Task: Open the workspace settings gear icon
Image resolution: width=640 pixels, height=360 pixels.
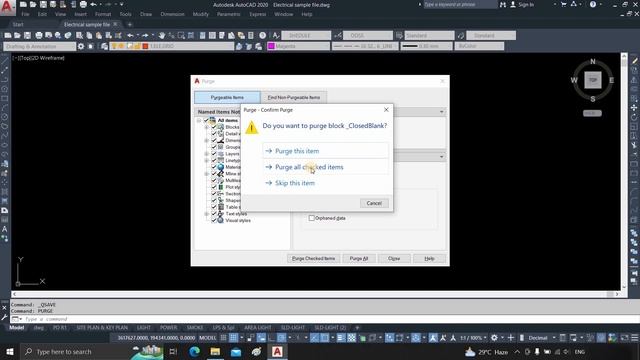Action: point(81,47)
